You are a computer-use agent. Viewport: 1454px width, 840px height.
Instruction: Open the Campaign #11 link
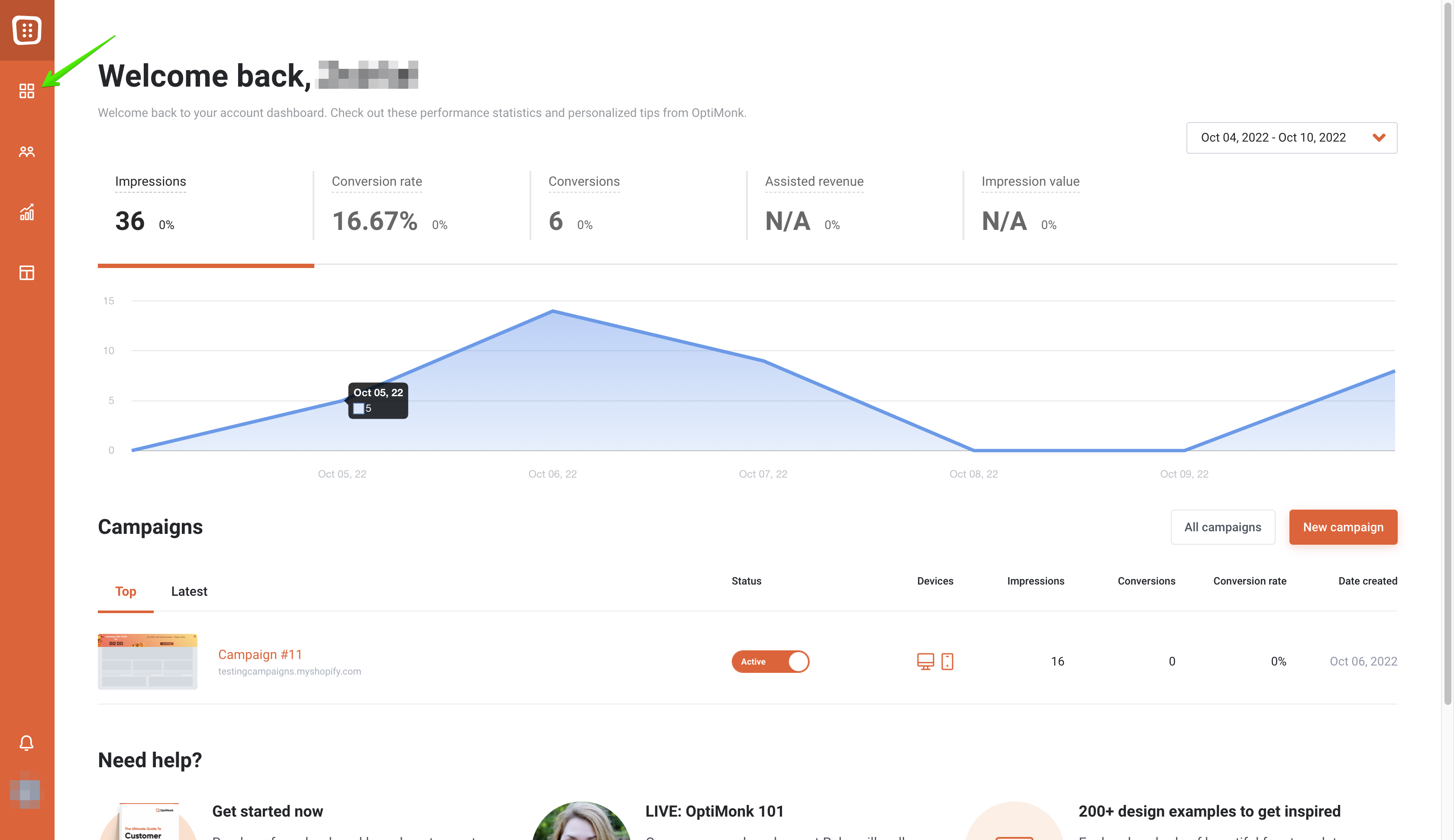click(x=259, y=654)
